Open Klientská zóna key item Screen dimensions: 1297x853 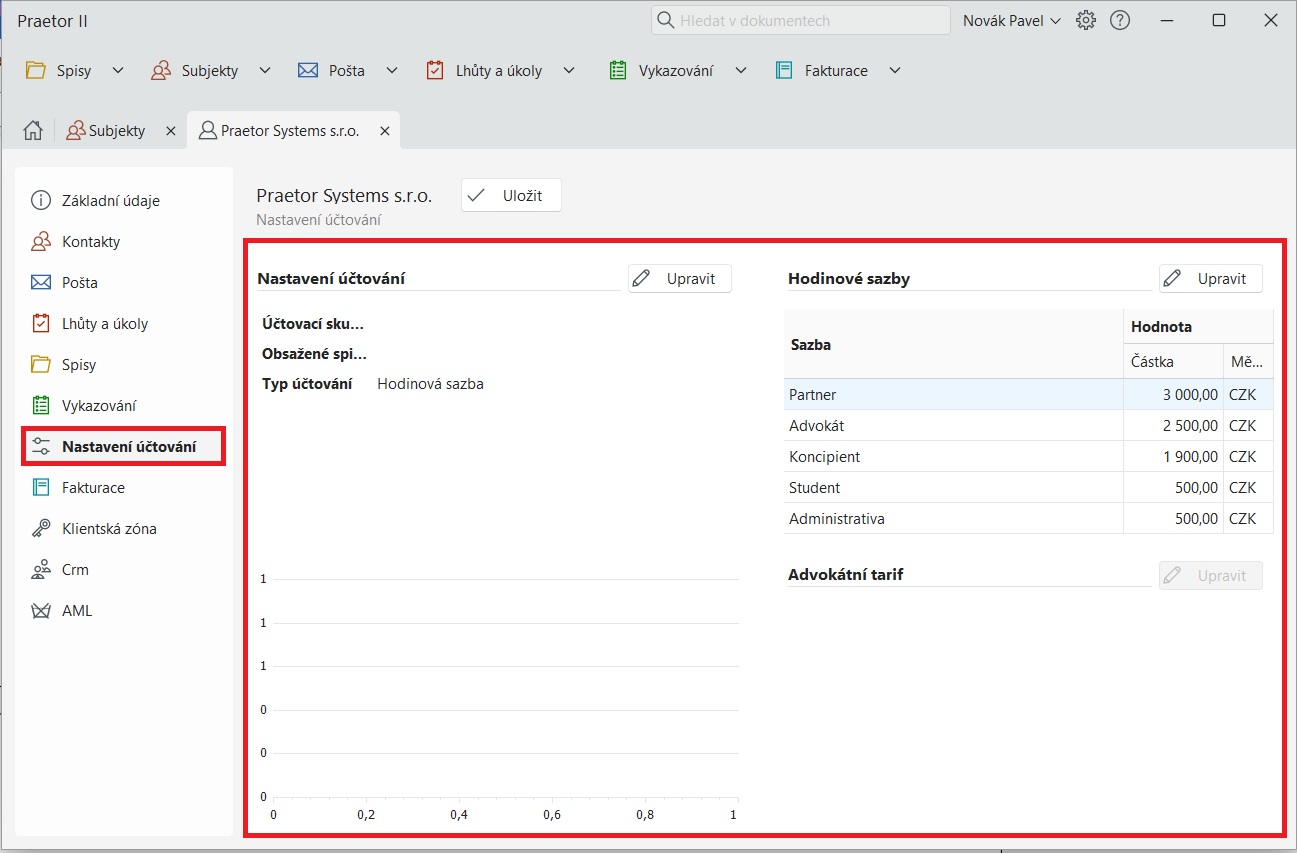(x=108, y=529)
